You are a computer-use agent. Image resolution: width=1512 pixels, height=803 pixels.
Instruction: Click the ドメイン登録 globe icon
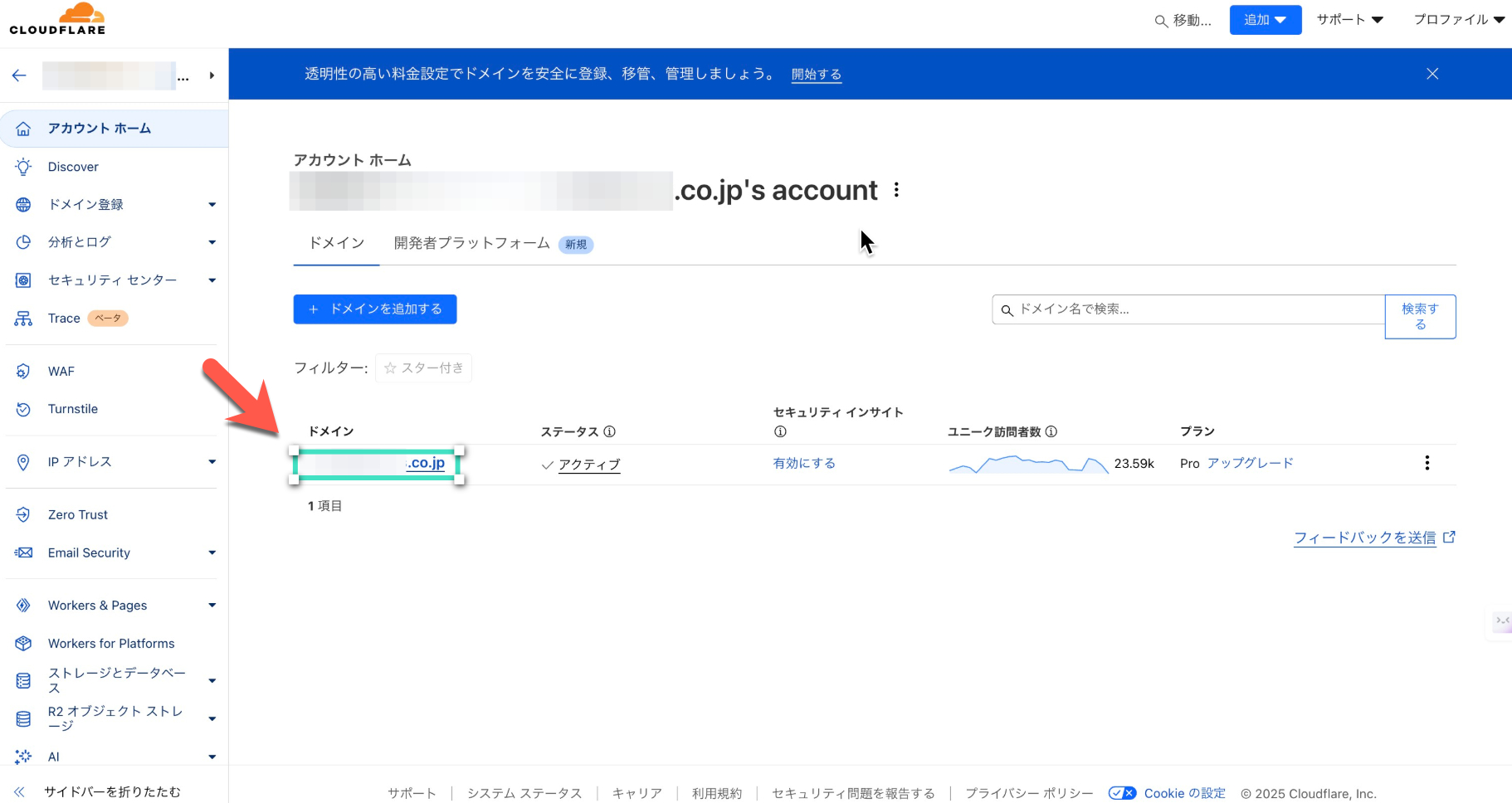point(23,204)
